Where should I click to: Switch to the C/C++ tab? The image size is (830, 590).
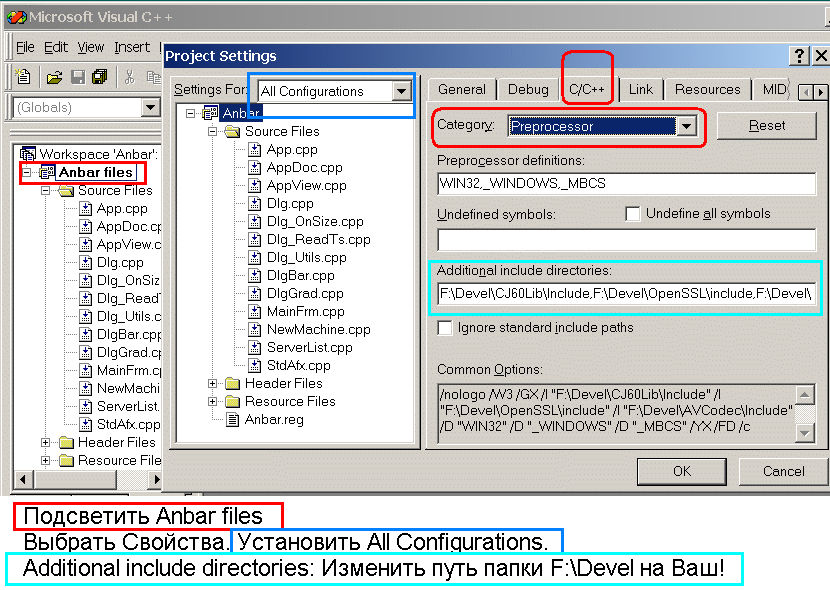click(x=587, y=89)
